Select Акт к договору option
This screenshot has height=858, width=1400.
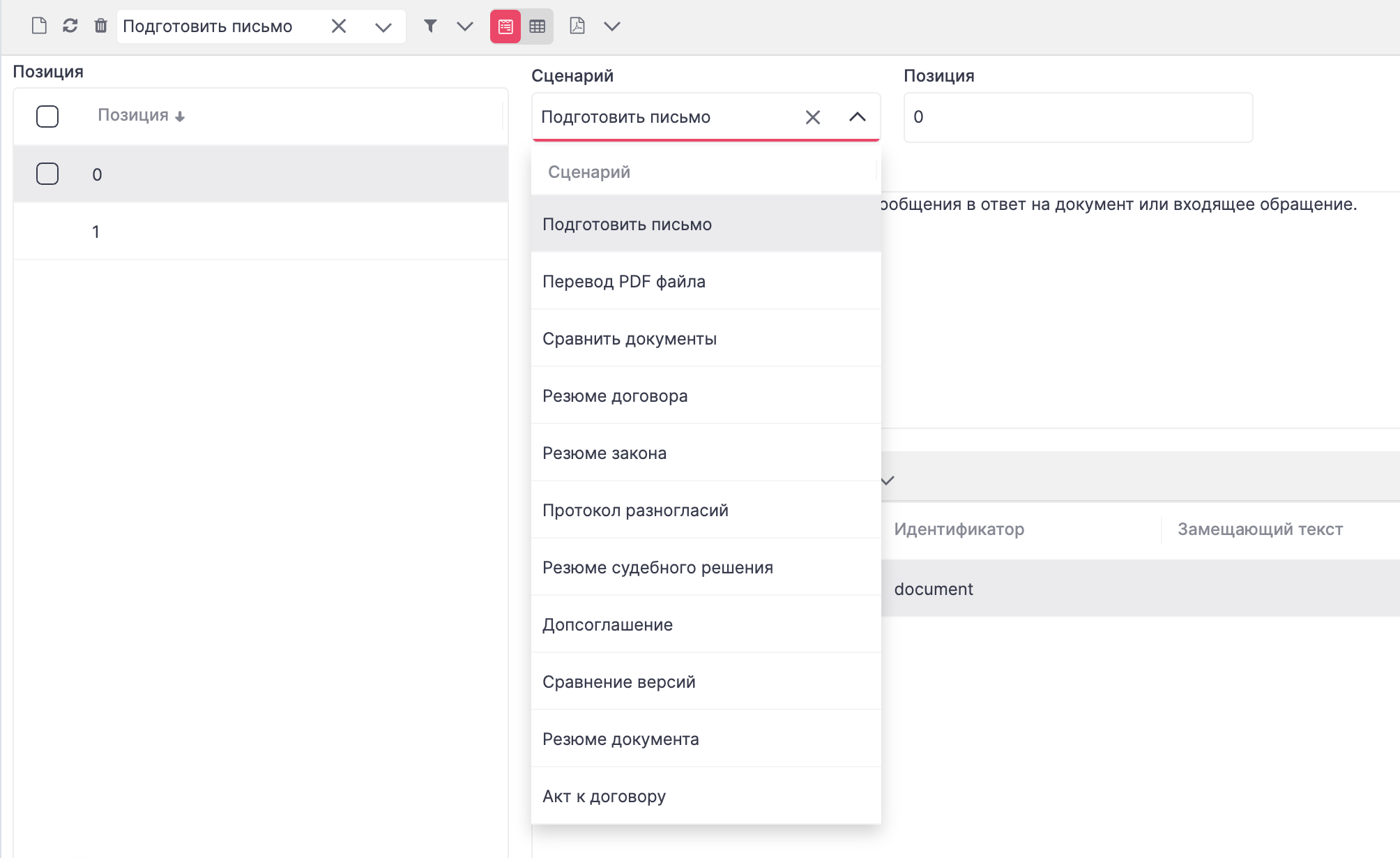[x=706, y=796]
